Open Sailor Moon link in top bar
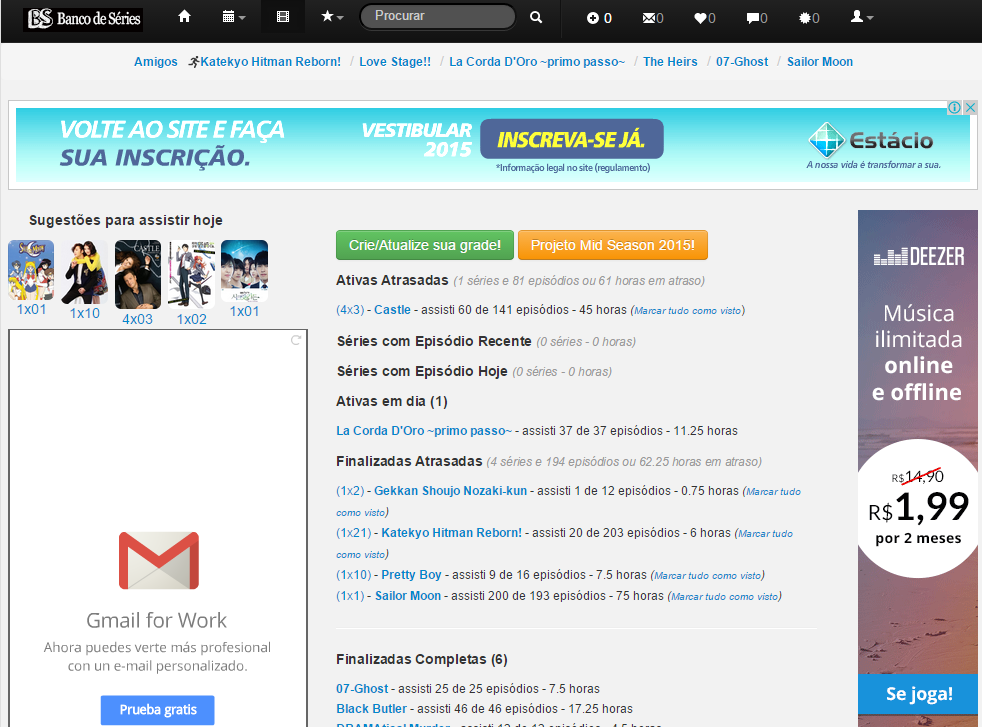 point(820,61)
